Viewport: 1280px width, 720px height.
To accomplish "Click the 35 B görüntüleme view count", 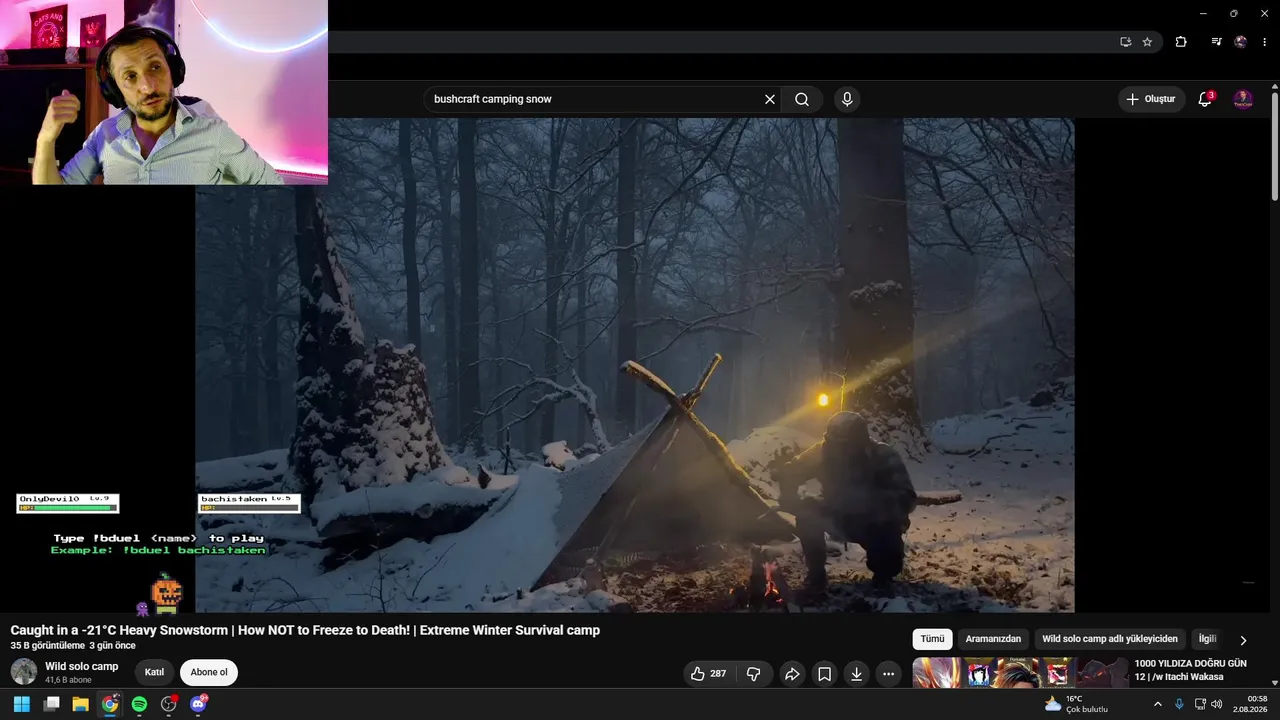I will click(x=48, y=646).
